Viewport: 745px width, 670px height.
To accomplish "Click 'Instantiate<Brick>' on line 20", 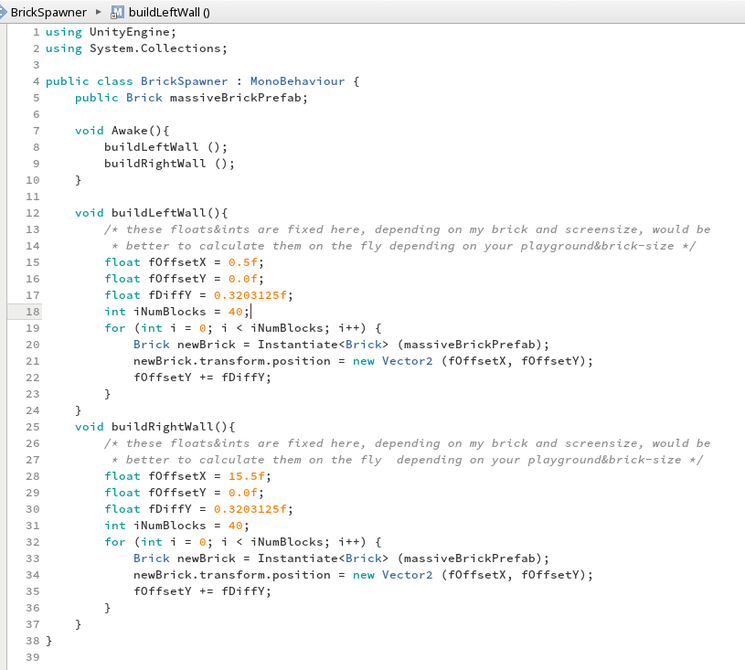I will click(323, 345).
